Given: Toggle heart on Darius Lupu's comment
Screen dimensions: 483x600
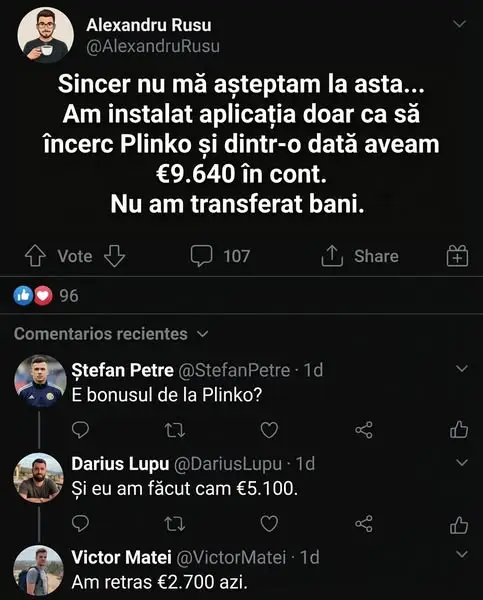Looking at the screenshot, I should pyautogui.click(x=269, y=524).
